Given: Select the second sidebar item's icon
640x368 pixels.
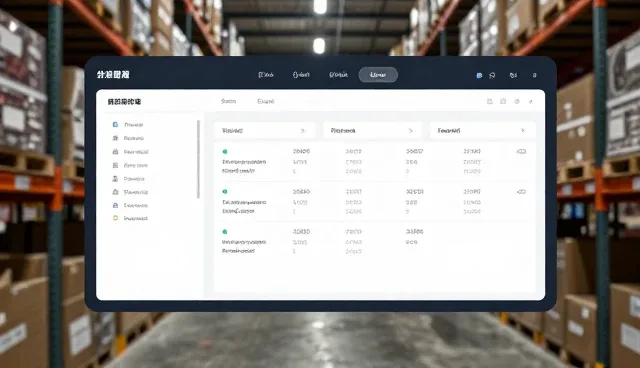Looking at the screenshot, I should [x=115, y=138].
